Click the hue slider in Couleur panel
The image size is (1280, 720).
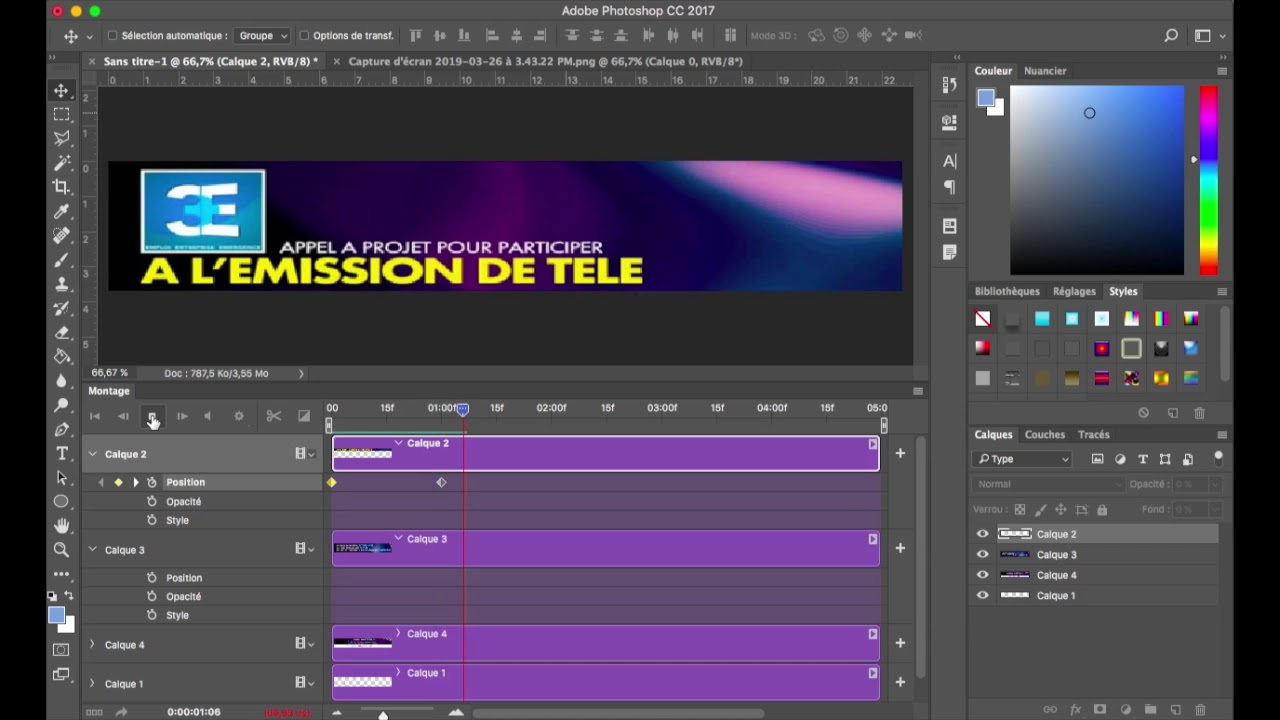tap(1209, 180)
